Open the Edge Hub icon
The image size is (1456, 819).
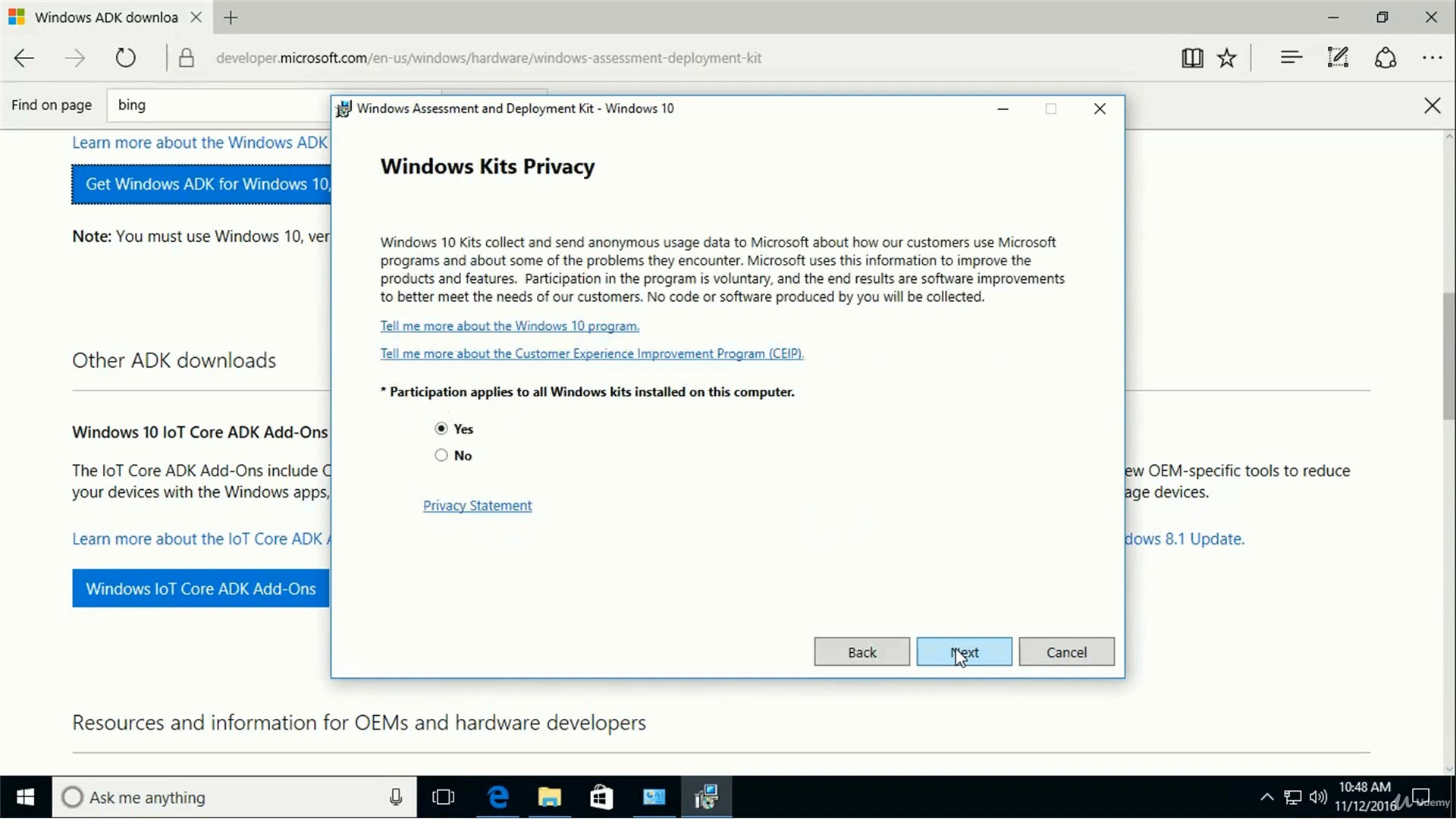(1291, 58)
